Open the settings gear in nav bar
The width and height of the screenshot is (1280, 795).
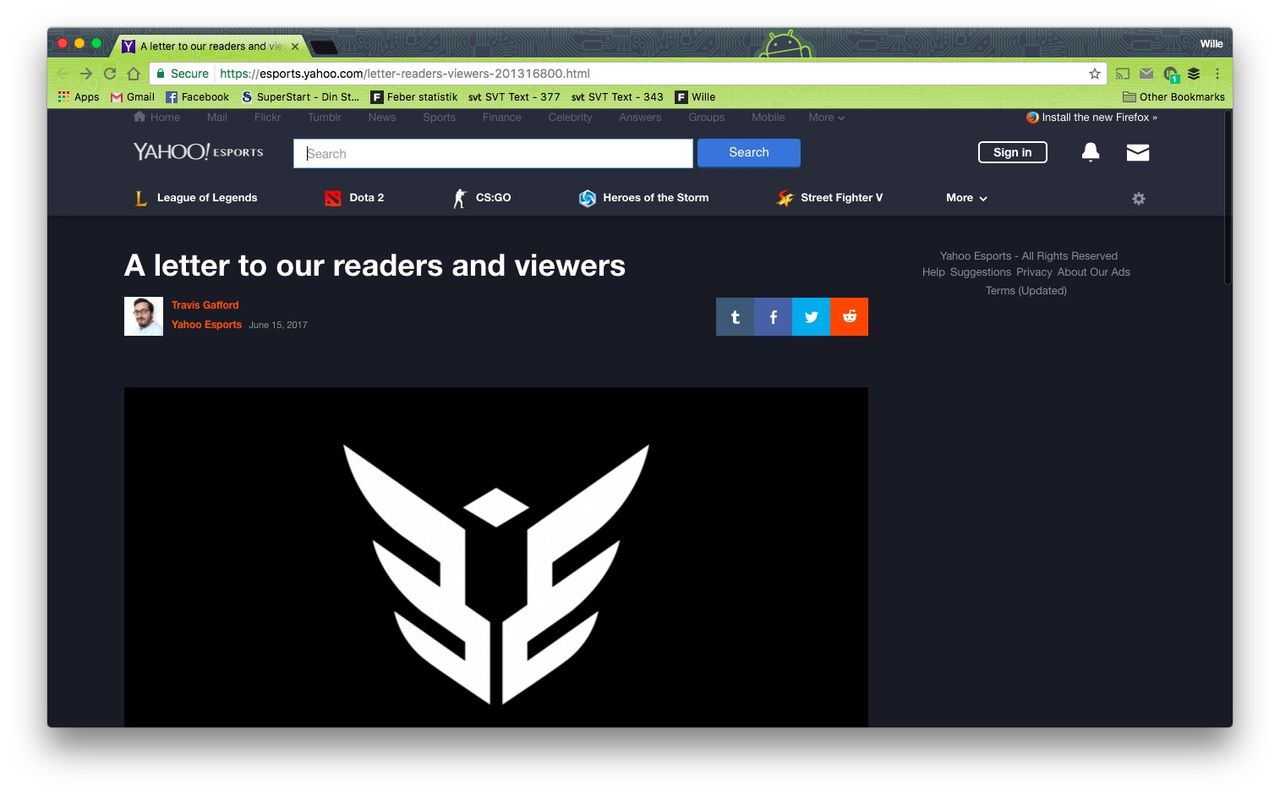(x=1138, y=199)
